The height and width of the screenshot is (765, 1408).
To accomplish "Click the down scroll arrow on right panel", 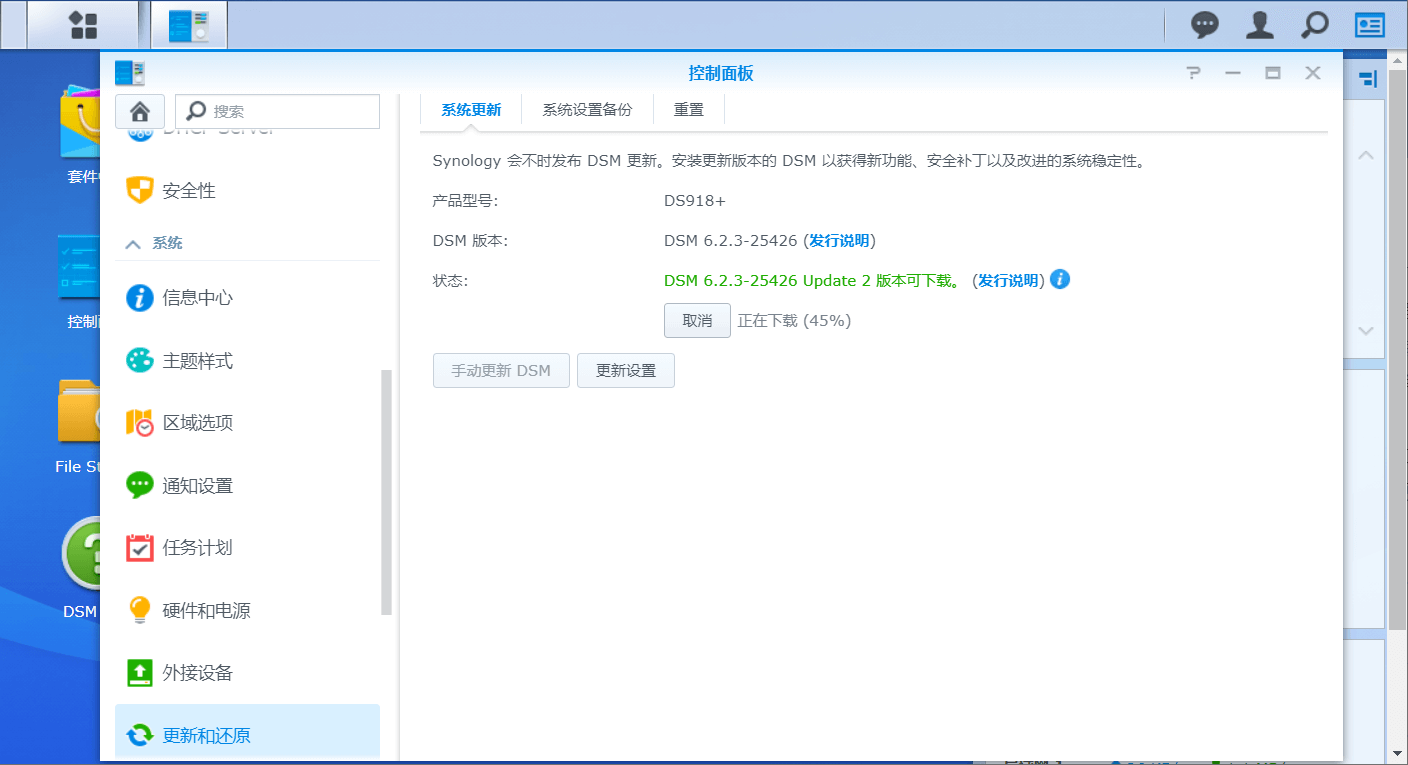I will point(1365,330).
